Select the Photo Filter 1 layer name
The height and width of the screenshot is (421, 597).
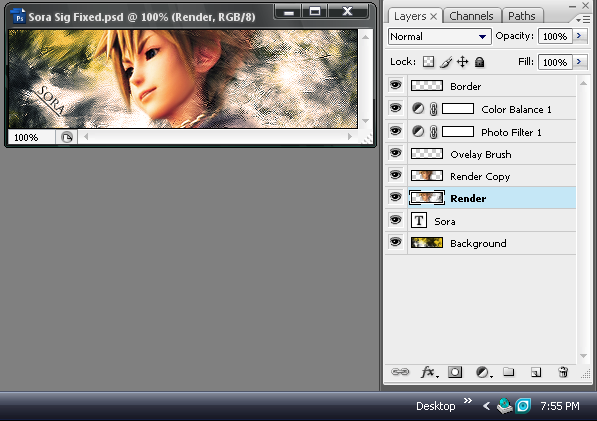click(511, 132)
